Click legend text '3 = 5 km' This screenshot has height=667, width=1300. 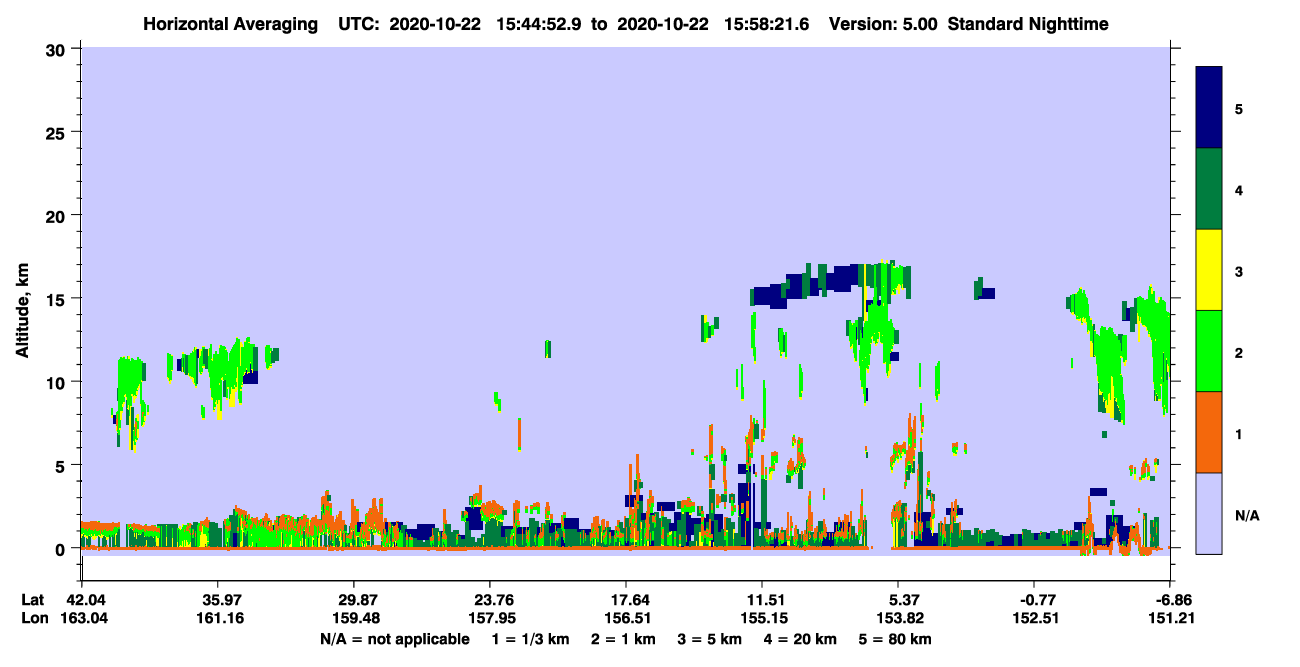pyautogui.click(x=710, y=639)
